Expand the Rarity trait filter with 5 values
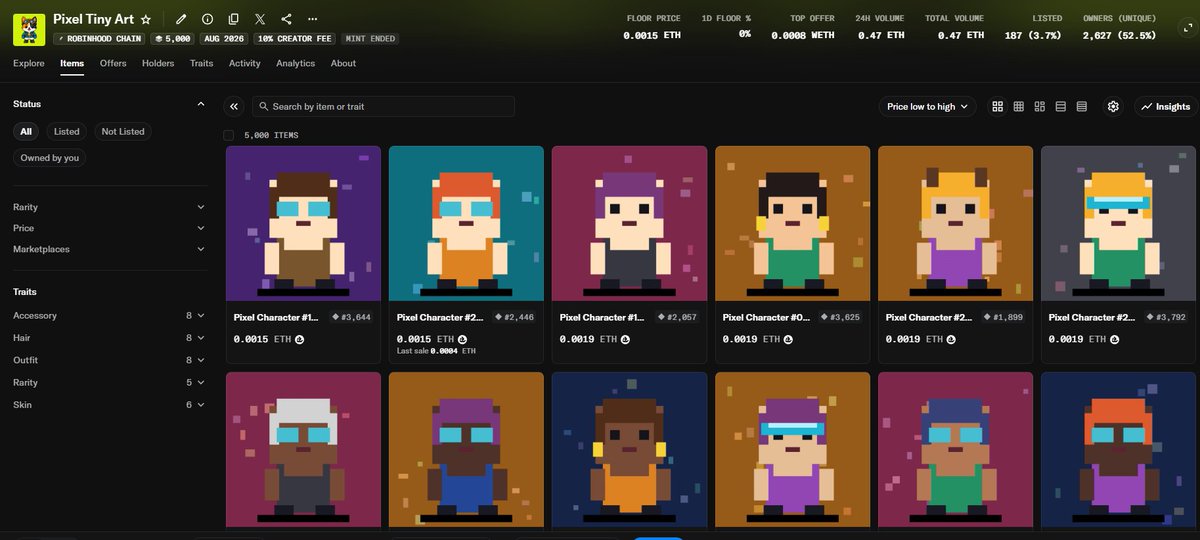 [x=109, y=382]
